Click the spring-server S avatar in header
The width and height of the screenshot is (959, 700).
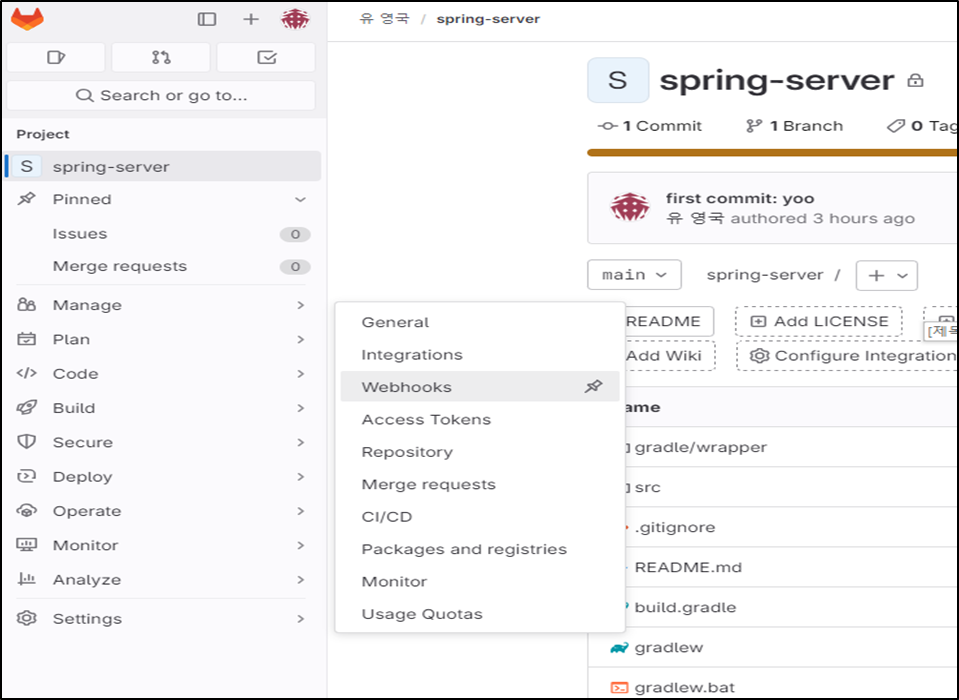(x=618, y=80)
